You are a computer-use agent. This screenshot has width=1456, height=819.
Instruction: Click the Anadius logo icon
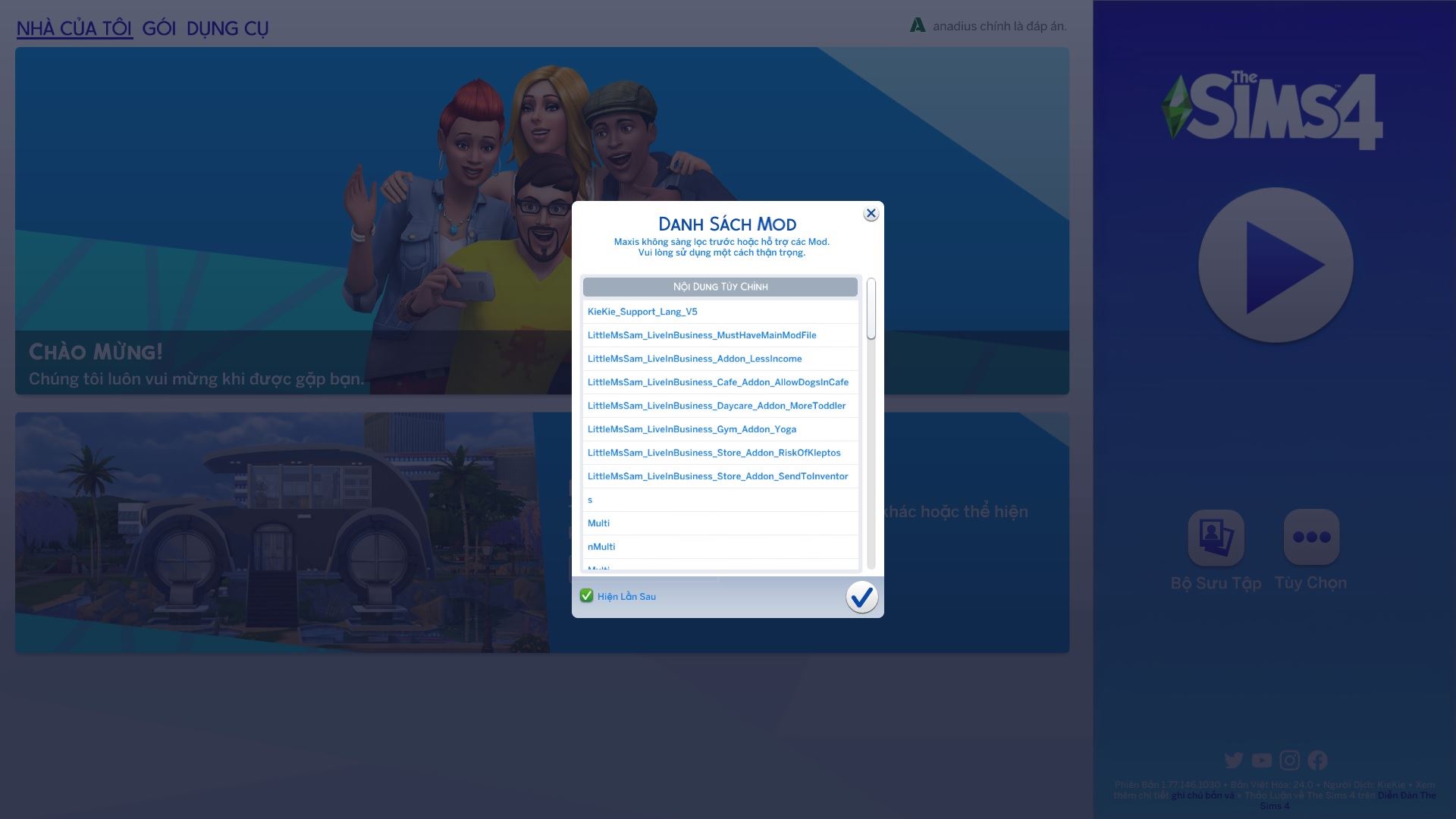(918, 25)
